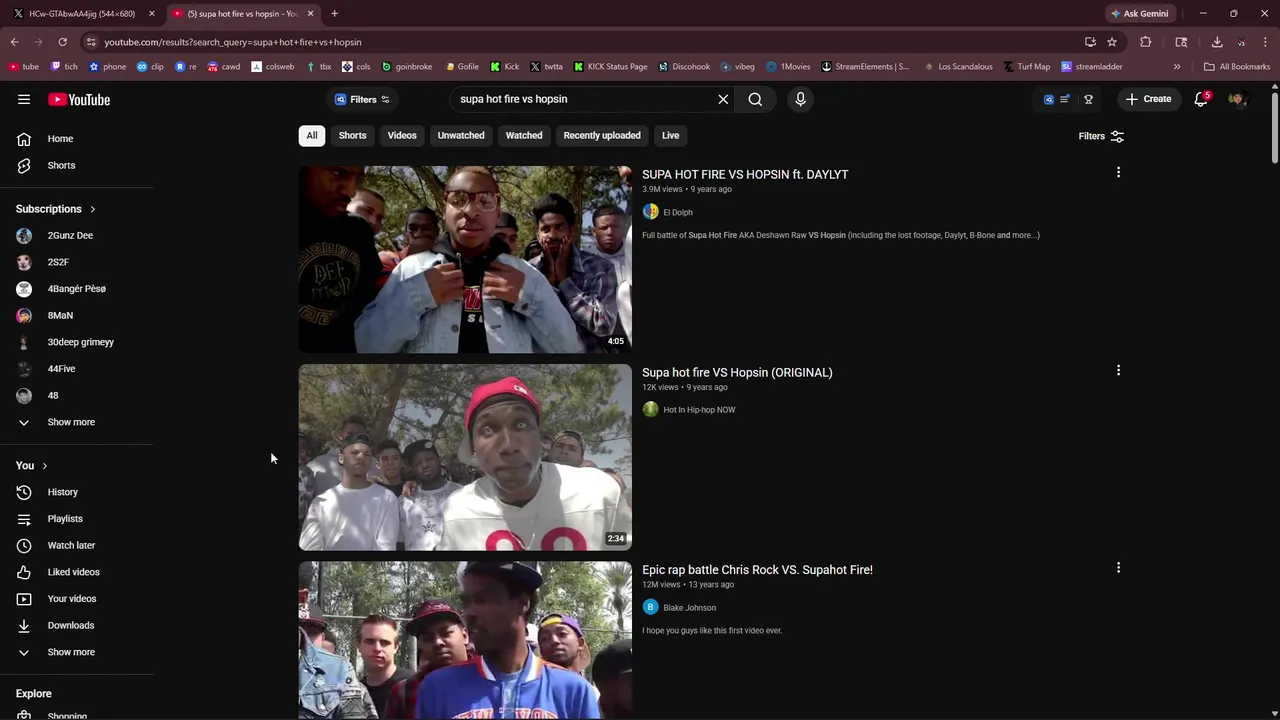Screen dimensions: 1280x720
Task: Select the Shorts filter chip
Action: pyautogui.click(x=352, y=136)
